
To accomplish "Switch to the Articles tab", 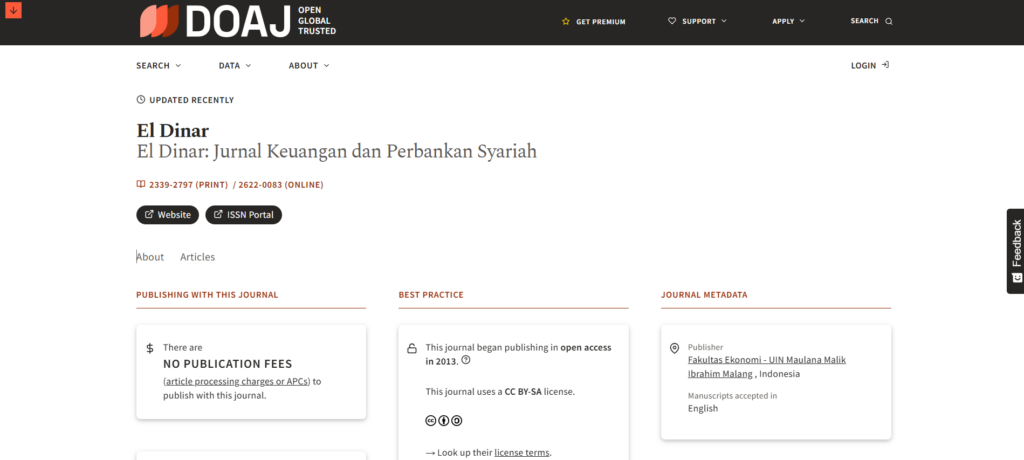I will pos(197,257).
